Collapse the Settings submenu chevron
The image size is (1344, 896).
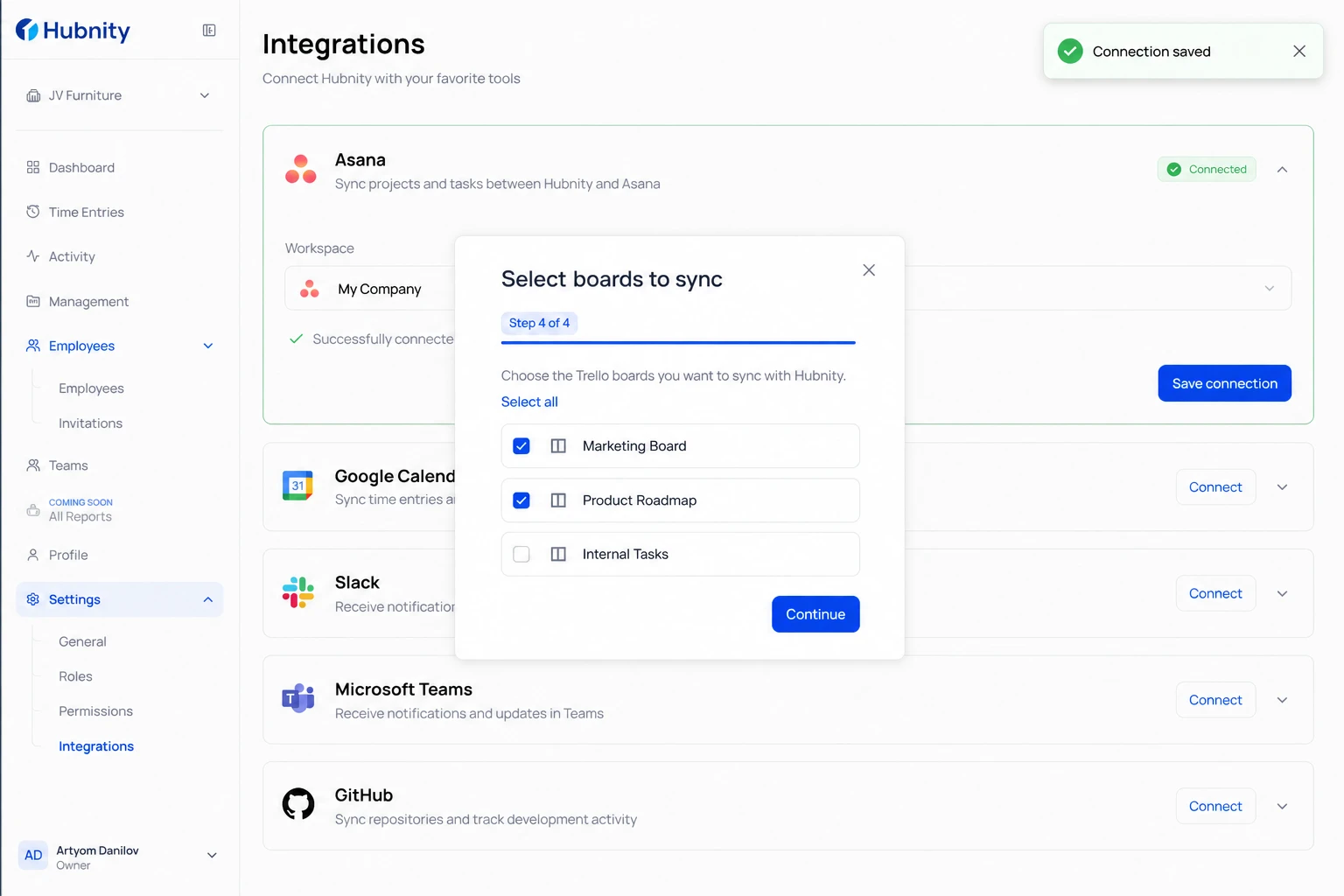click(208, 599)
